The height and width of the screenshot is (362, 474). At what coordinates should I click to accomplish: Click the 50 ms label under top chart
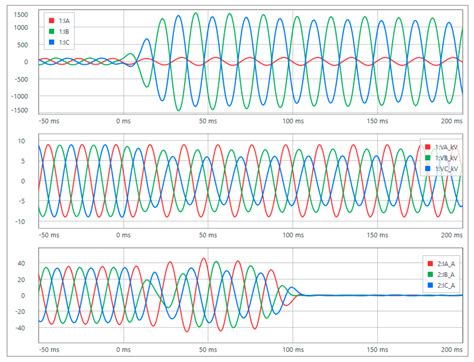(208, 121)
